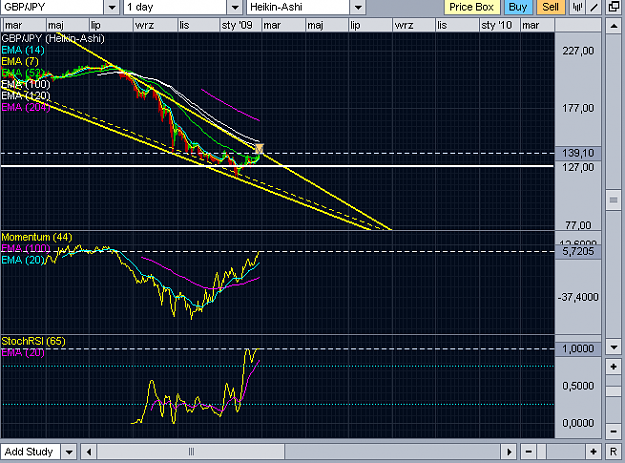Click the sty '10 date label
This screenshot has height=463, width=625.
point(497,26)
